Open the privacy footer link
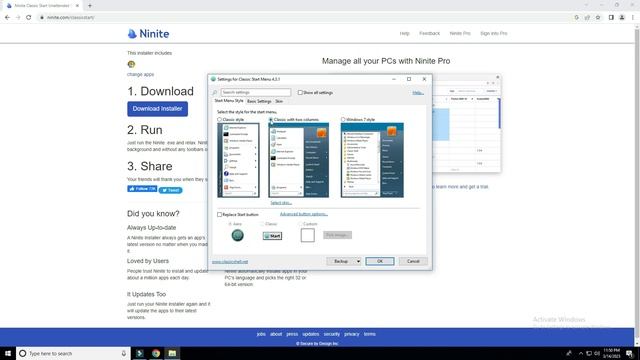The image size is (640, 360). point(351,334)
